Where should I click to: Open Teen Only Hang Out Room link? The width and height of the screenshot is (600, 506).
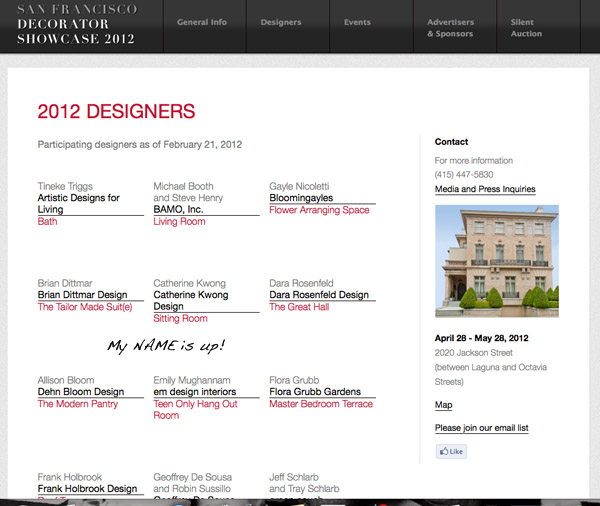pyautogui.click(x=195, y=410)
